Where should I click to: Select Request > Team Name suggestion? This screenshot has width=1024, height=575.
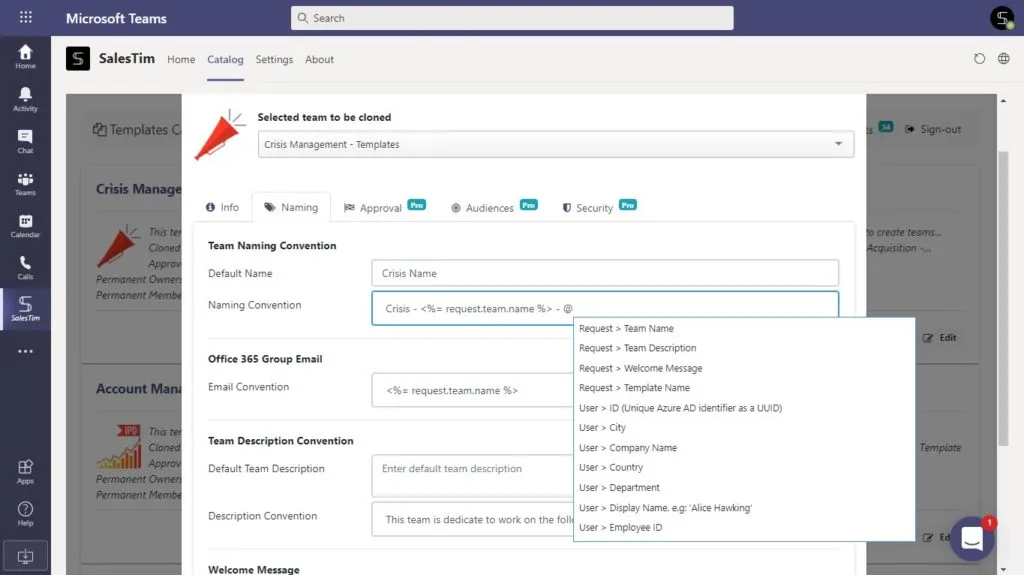(744, 328)
